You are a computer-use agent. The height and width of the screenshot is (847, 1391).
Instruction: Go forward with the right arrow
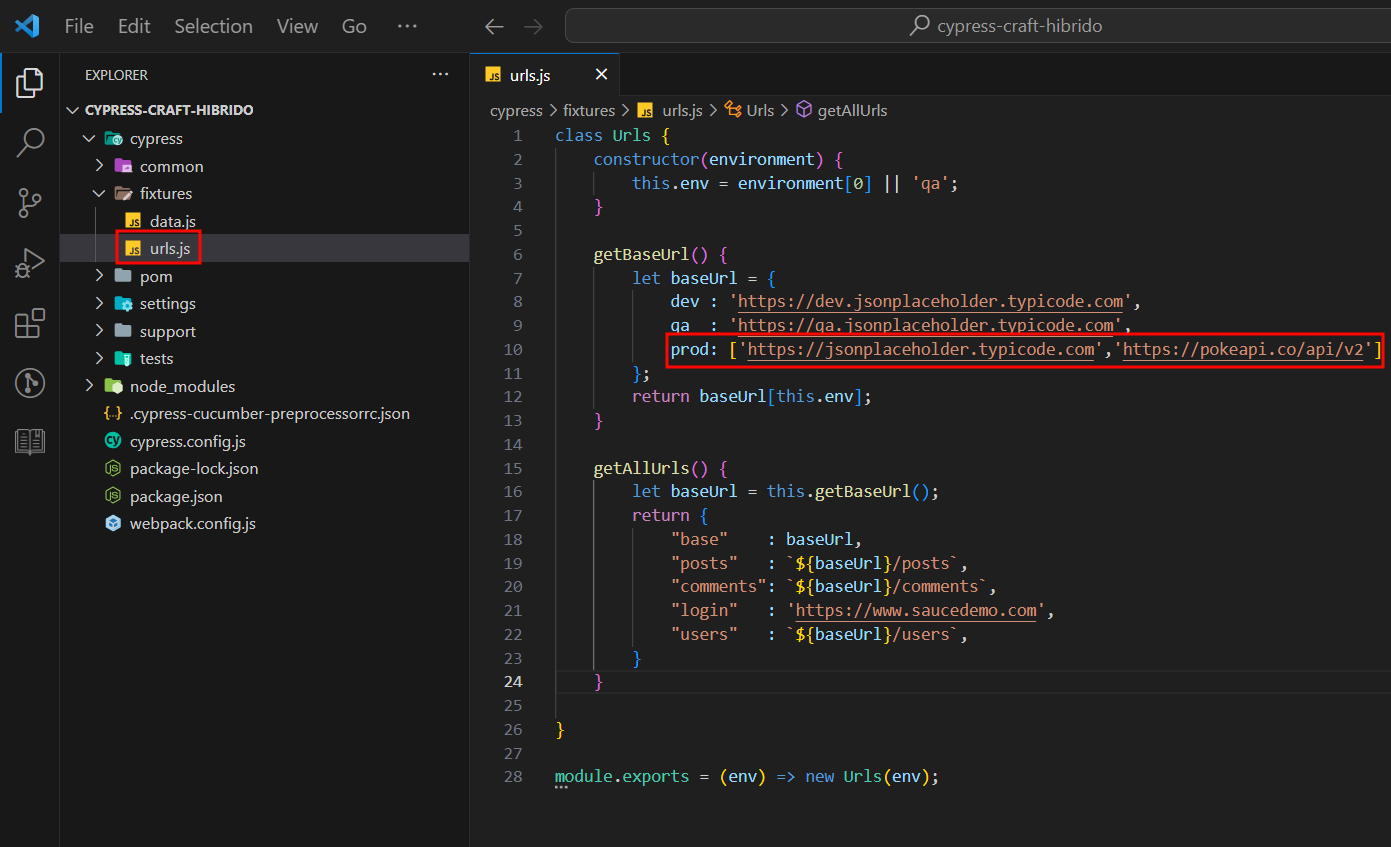[x=533, y=27]
